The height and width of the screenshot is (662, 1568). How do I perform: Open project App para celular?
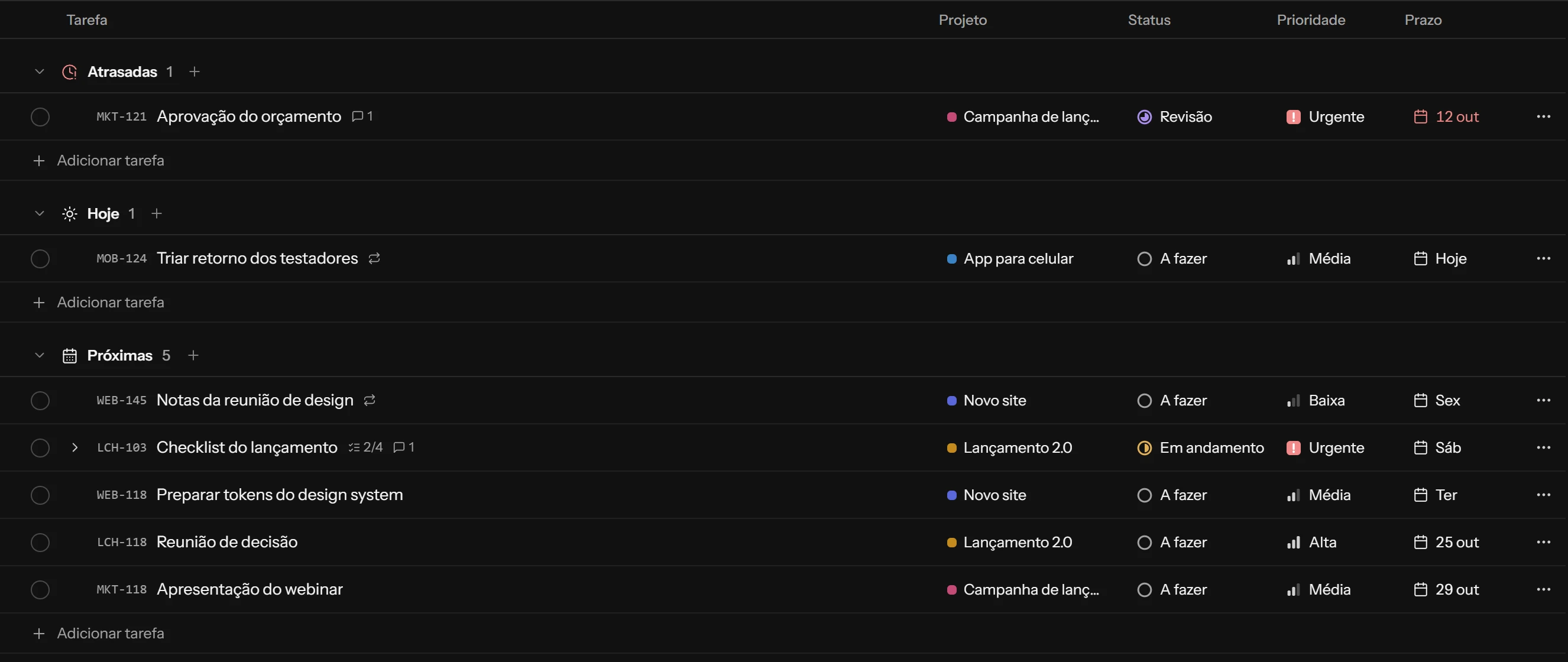(x=1010, y=258)
